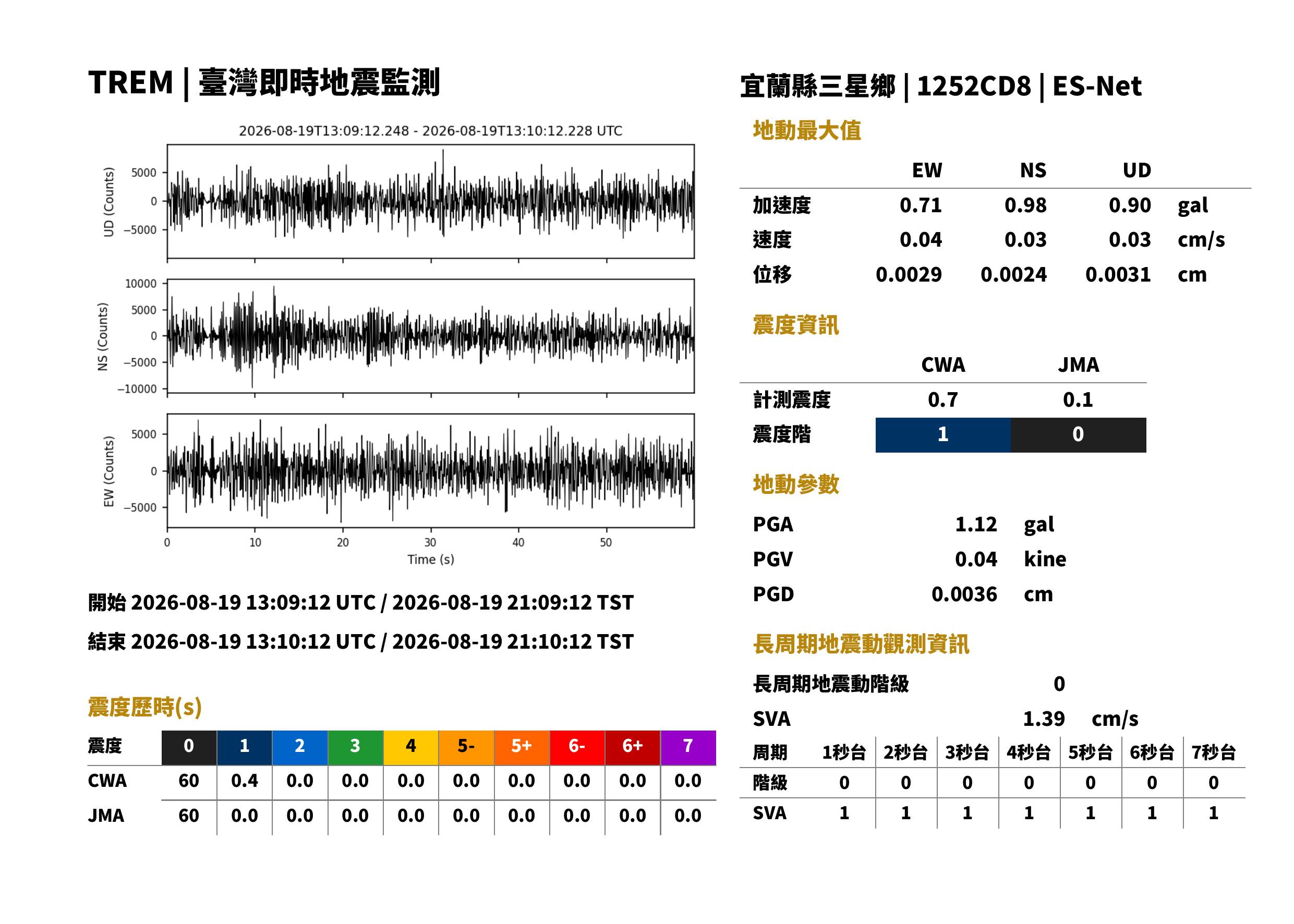This screenshot has height=924, width=1294.
Task: Click the 地動最大值 section heading
Action: pyautogui.click(x=807, y=130)
